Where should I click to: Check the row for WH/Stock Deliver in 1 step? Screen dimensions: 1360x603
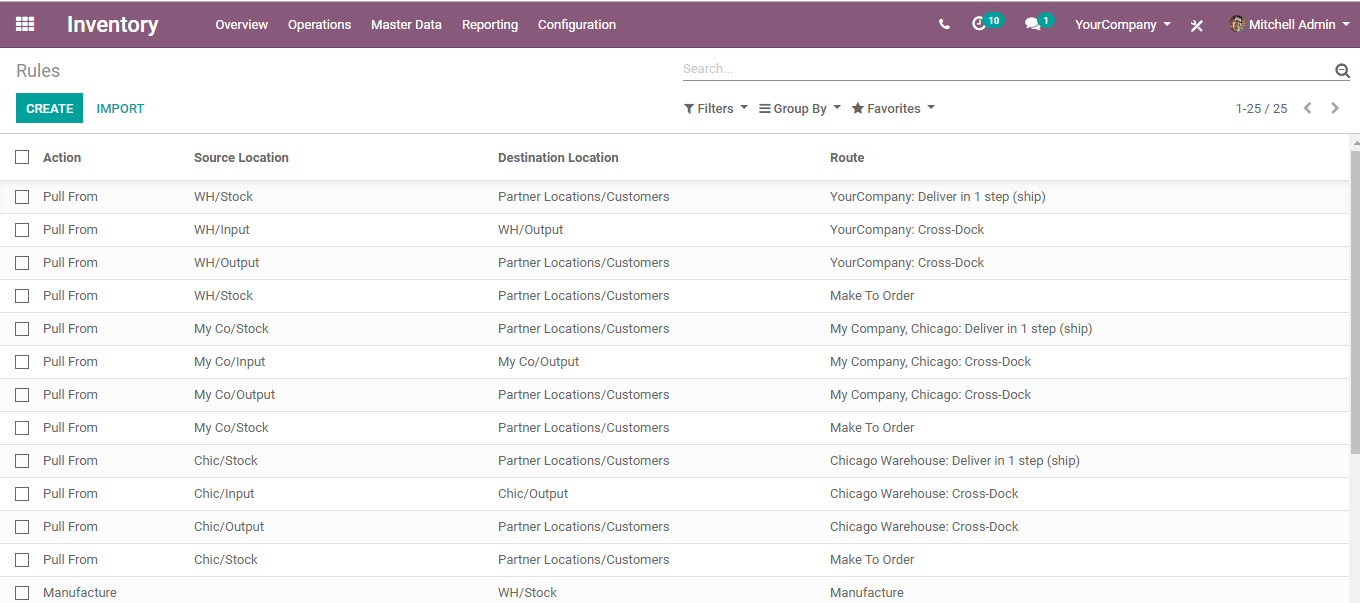tap(22, 197)
